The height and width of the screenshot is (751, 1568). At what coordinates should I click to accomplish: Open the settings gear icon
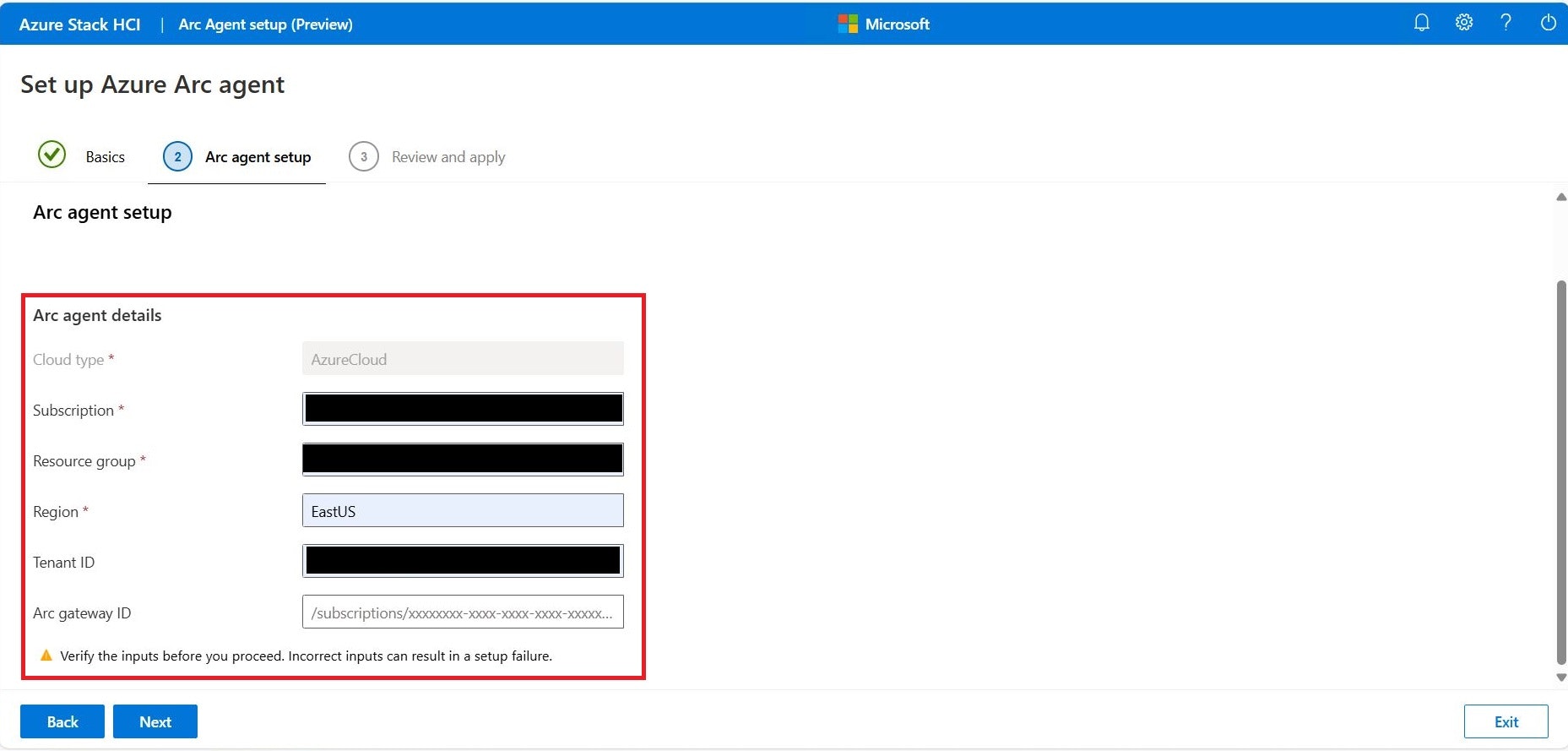[x=1464, y=23]
